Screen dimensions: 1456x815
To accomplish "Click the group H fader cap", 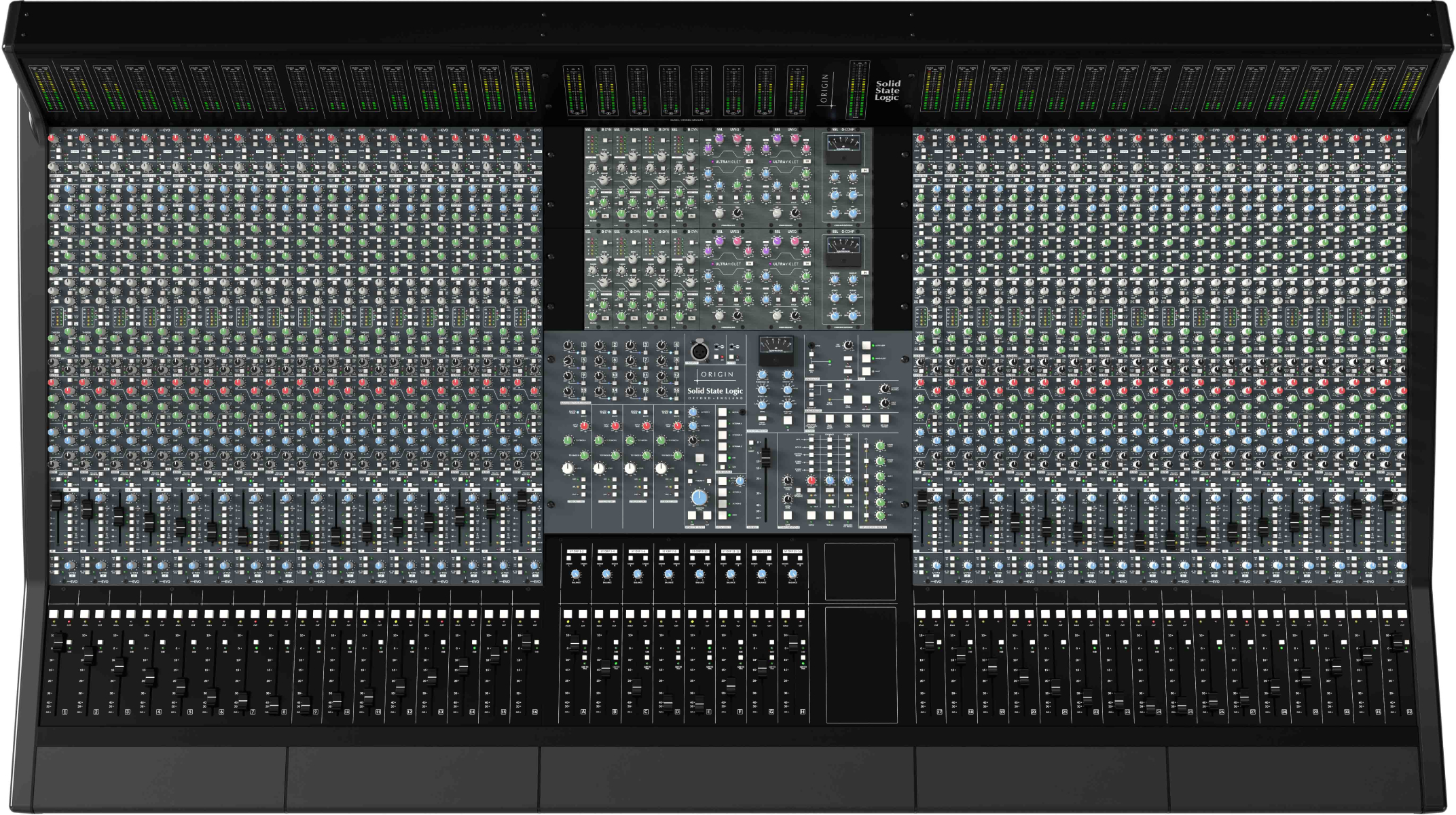I will coord(793,642).
